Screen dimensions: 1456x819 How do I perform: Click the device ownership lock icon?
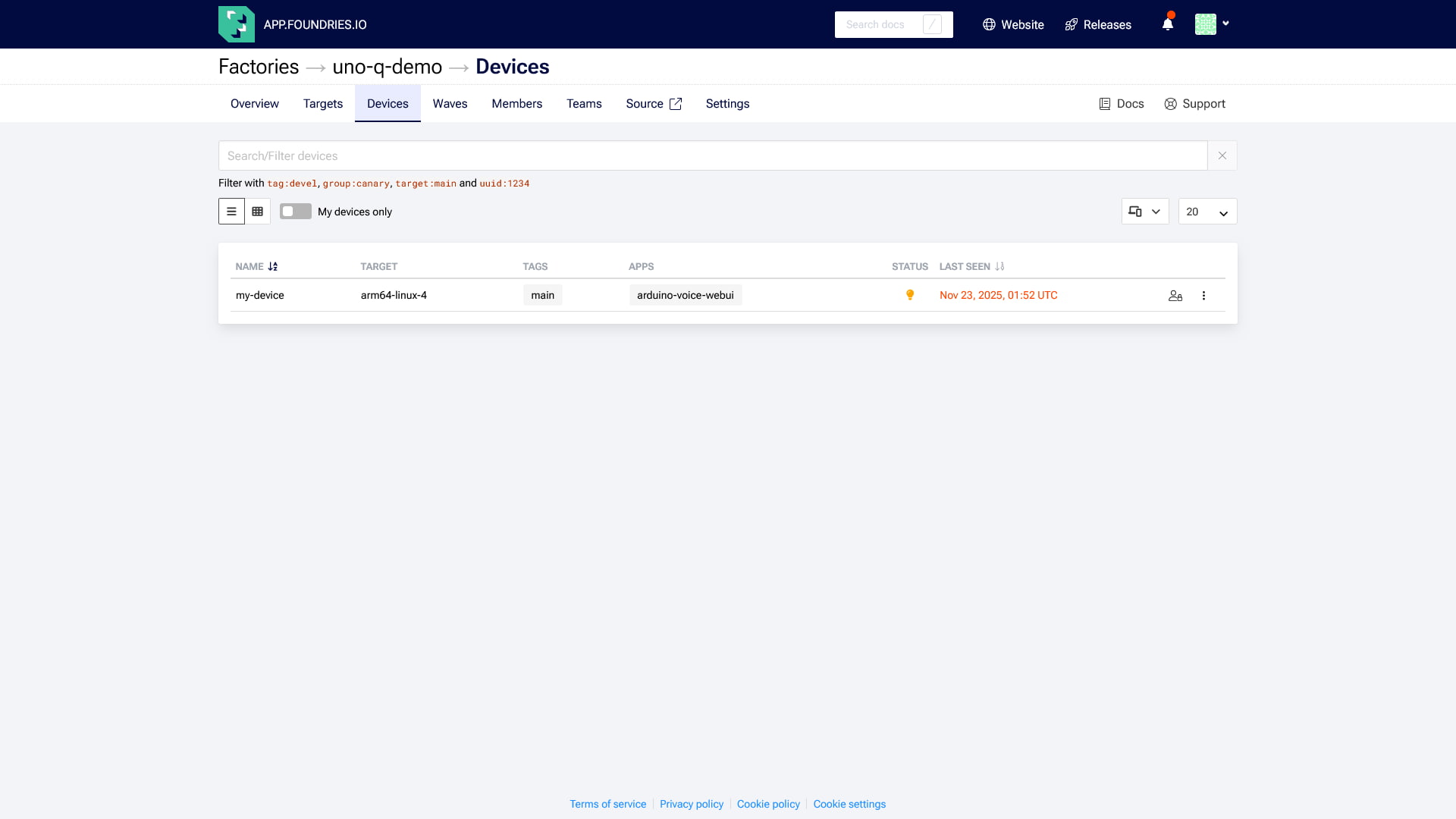(1175, 296)
